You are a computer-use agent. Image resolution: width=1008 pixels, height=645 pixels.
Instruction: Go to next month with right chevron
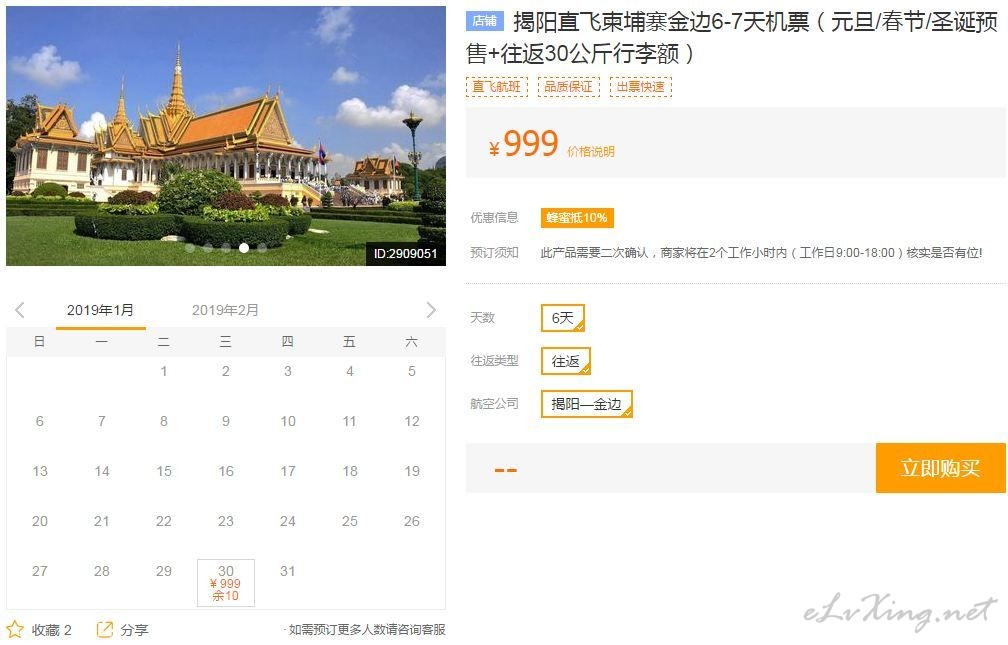(431, 310)
